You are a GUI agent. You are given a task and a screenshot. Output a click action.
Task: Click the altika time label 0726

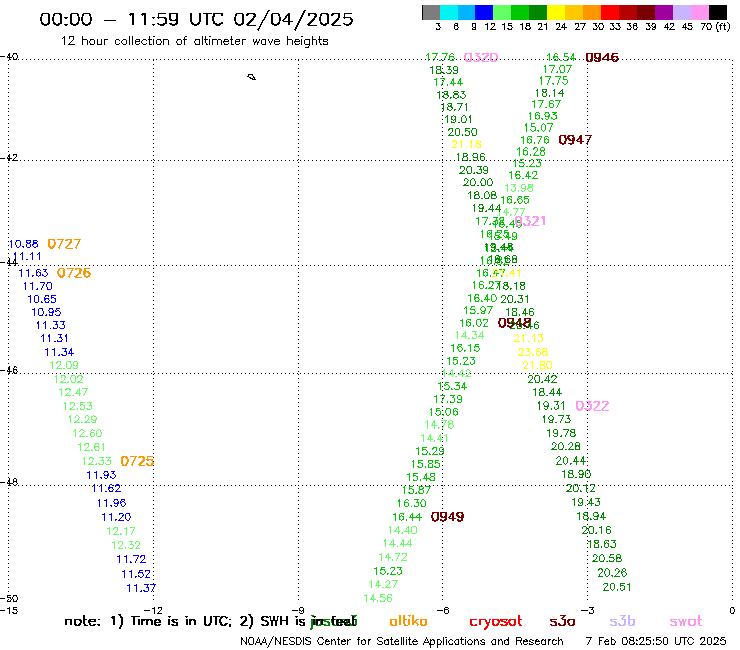(x=74, y=273)
